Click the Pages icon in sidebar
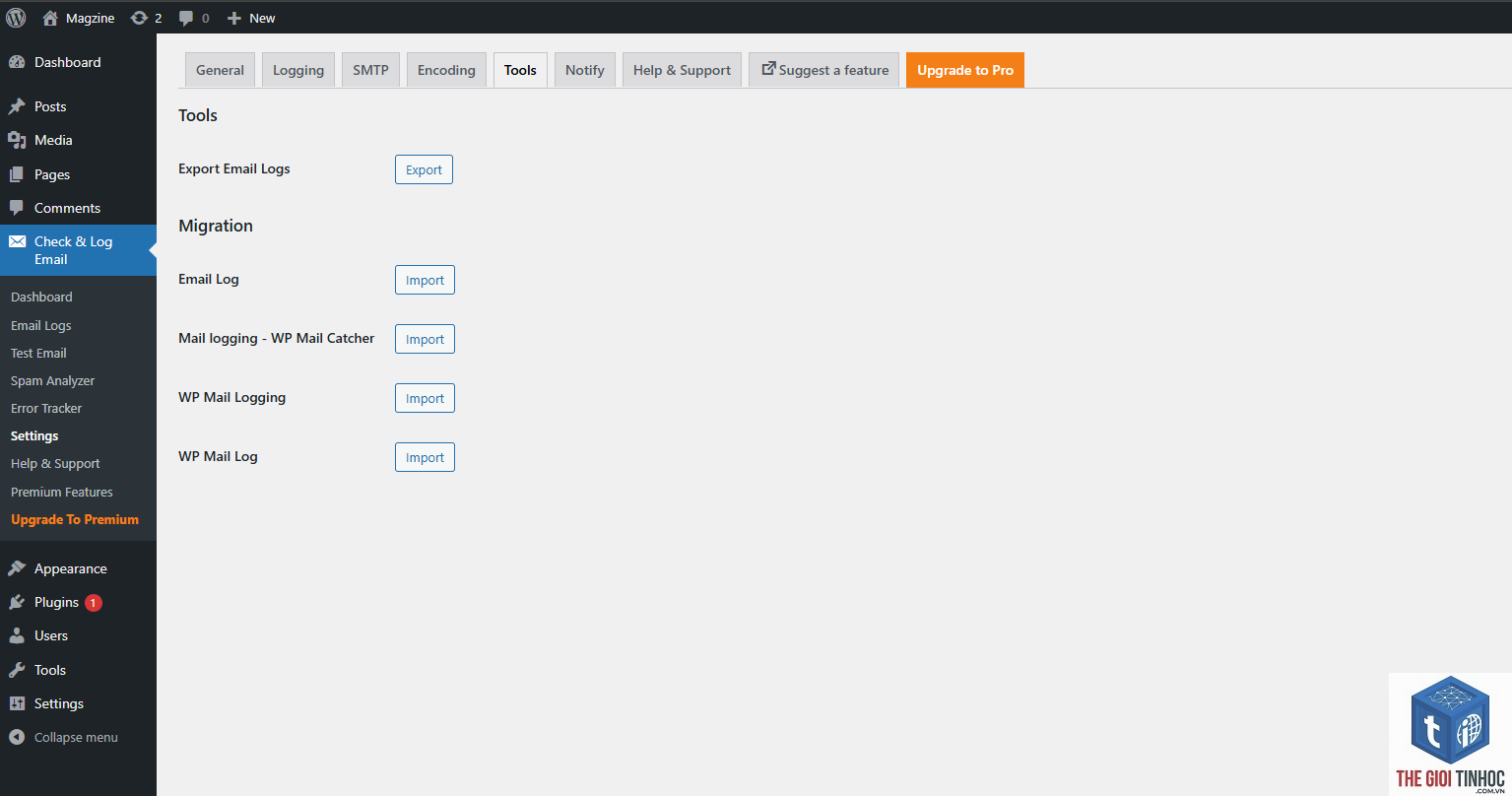Screen dimensions: 1512x796 point(17,174)
